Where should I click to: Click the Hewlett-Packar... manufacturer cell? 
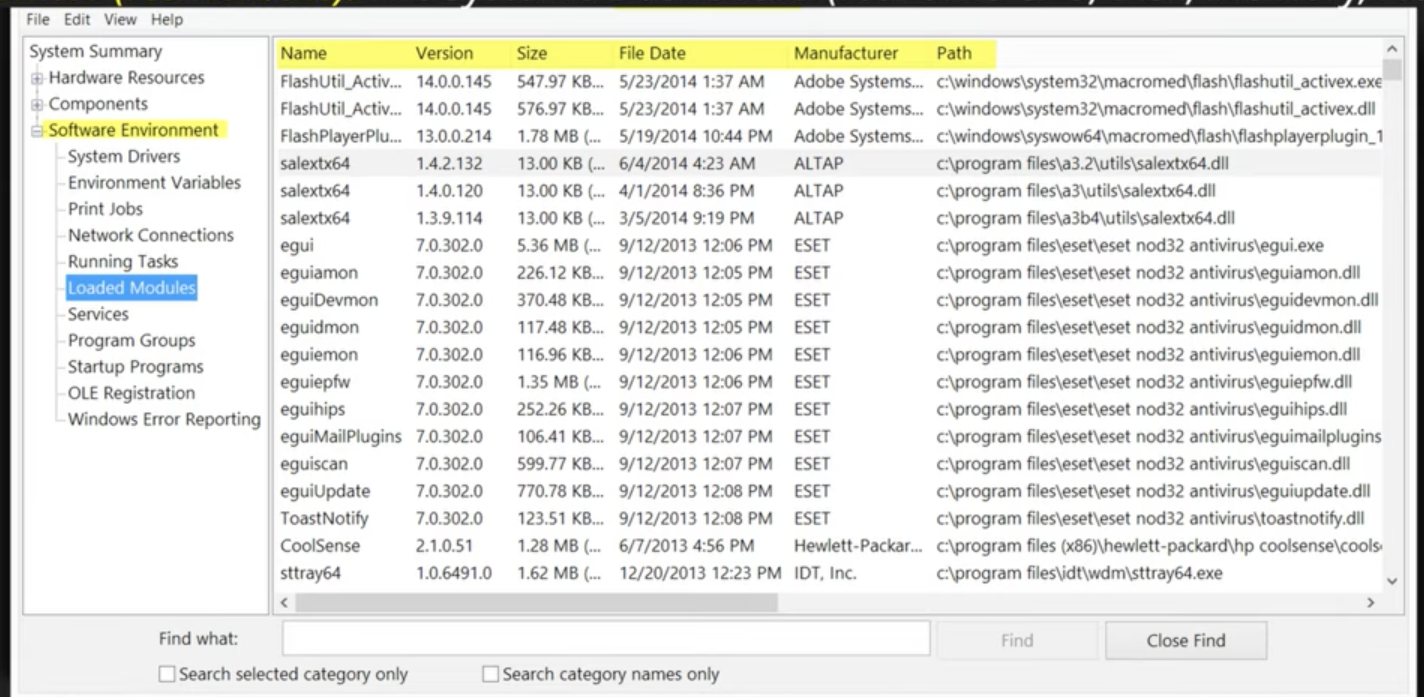tap(857, 546)
